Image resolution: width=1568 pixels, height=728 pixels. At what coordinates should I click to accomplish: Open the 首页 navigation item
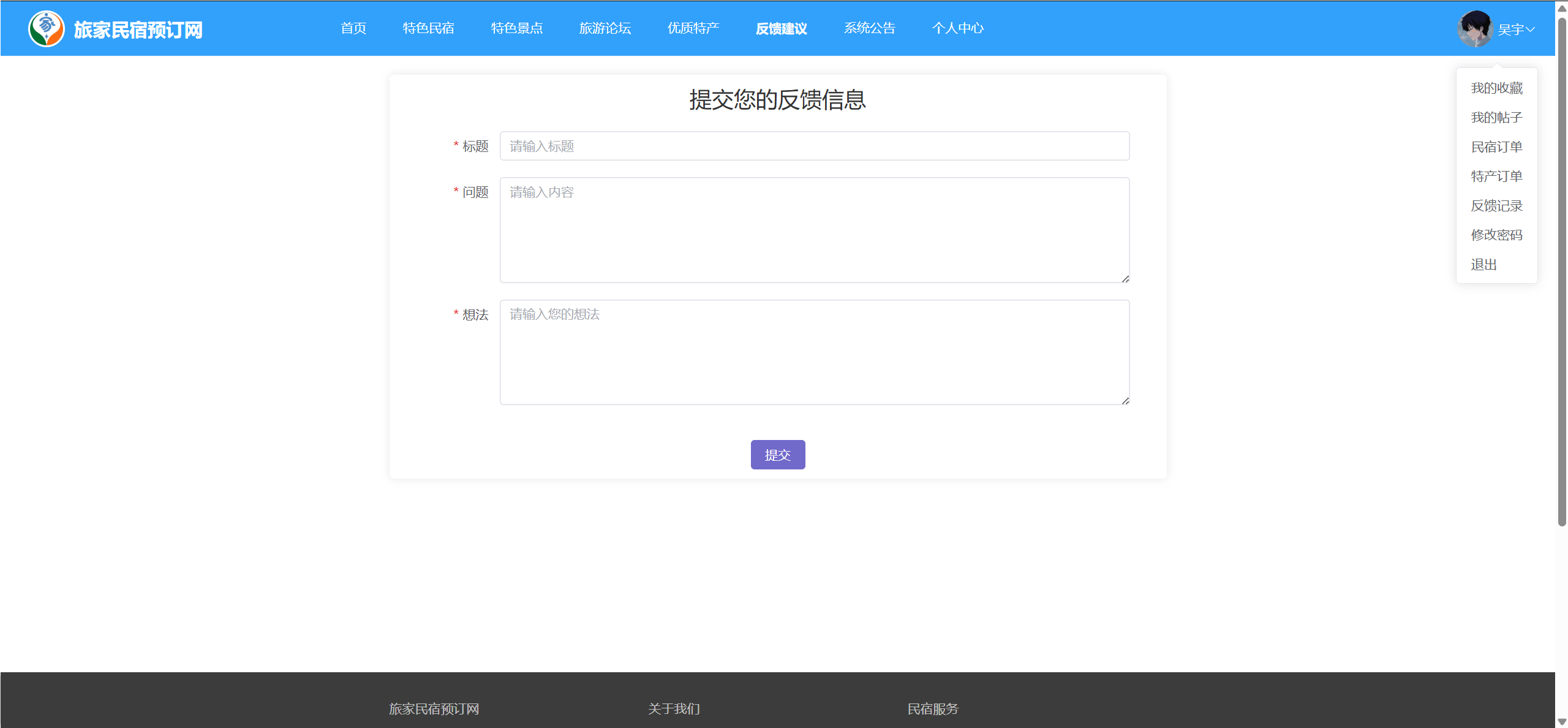353,28
